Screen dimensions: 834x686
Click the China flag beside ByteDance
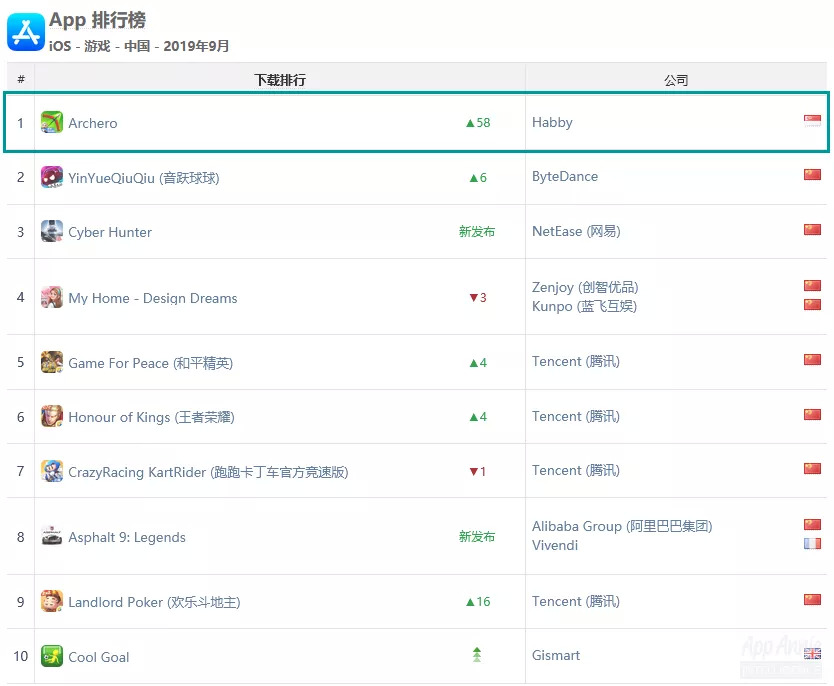click(812, 174)
